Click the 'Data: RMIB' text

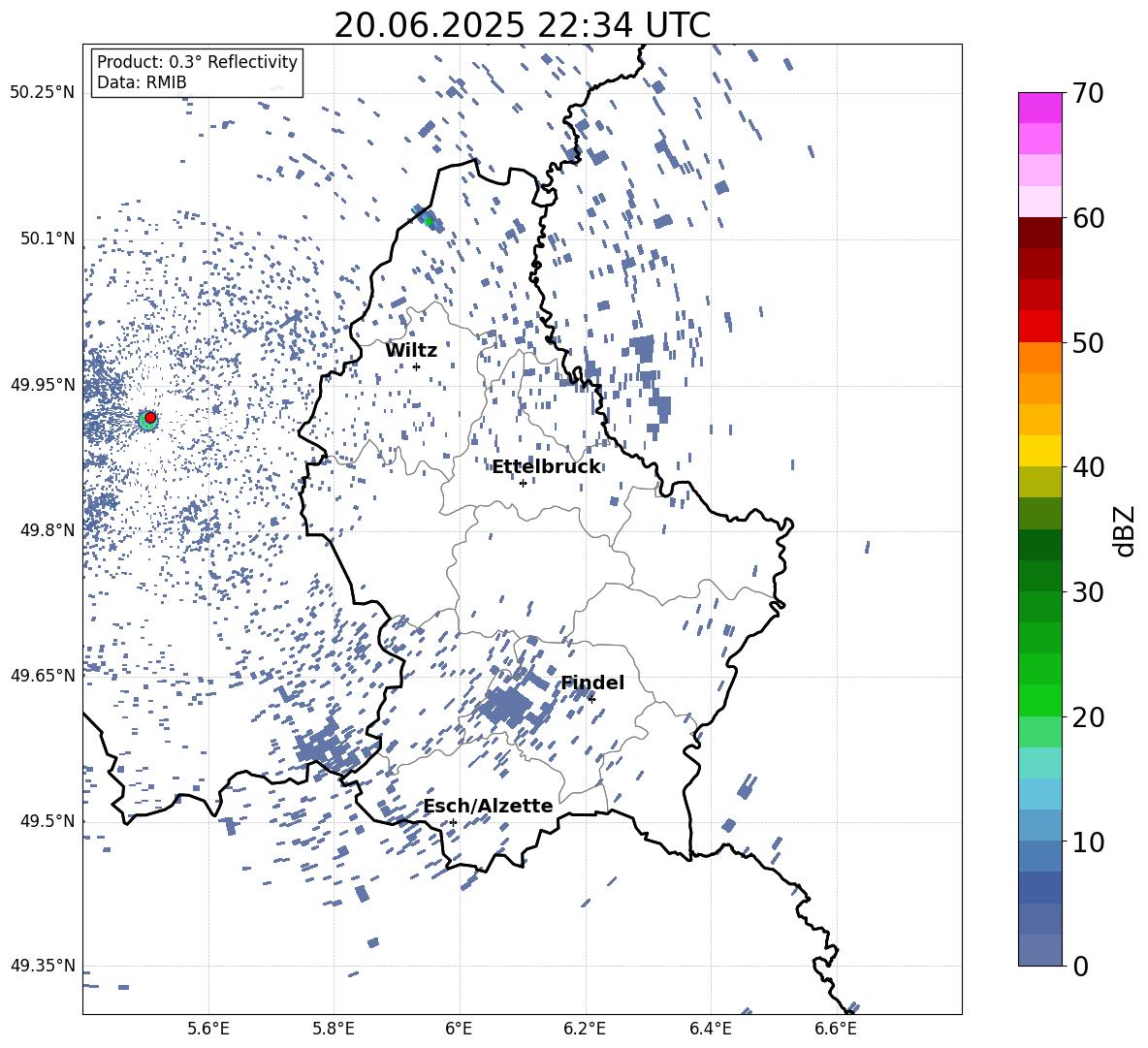click(142, 82)
